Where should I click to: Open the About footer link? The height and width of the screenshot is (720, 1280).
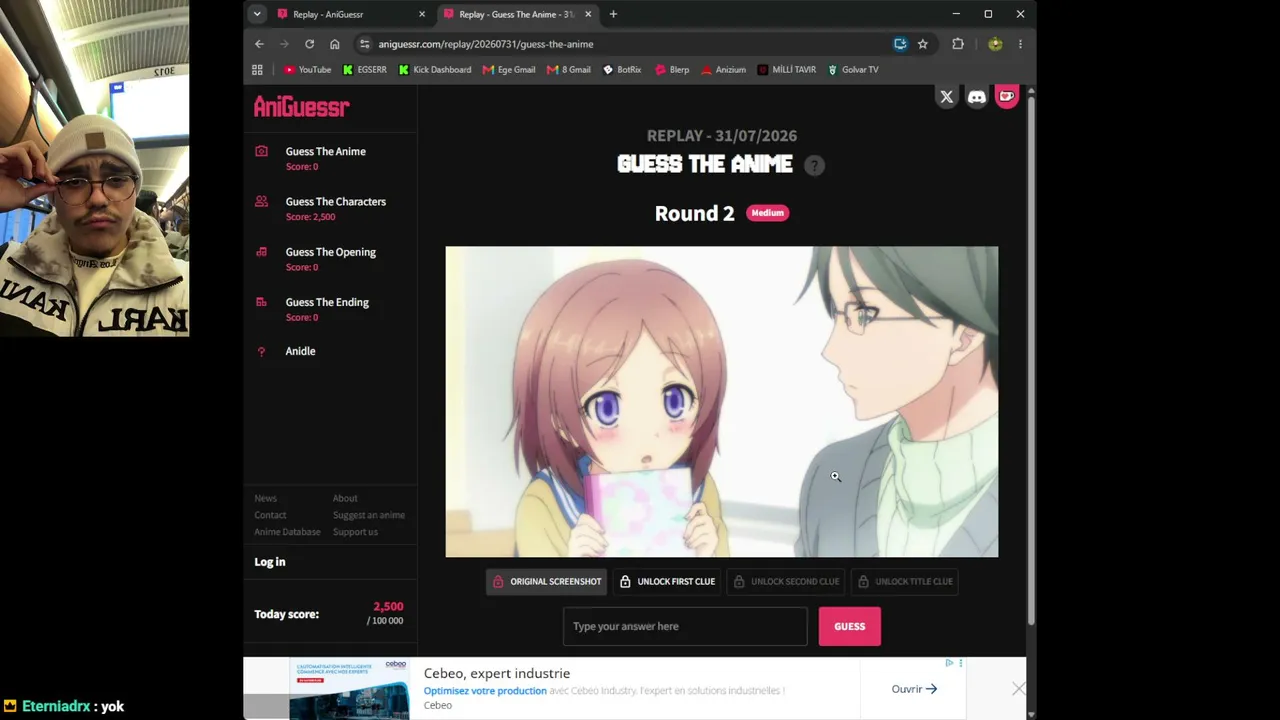pyautogui.click(x=345, y=498)
